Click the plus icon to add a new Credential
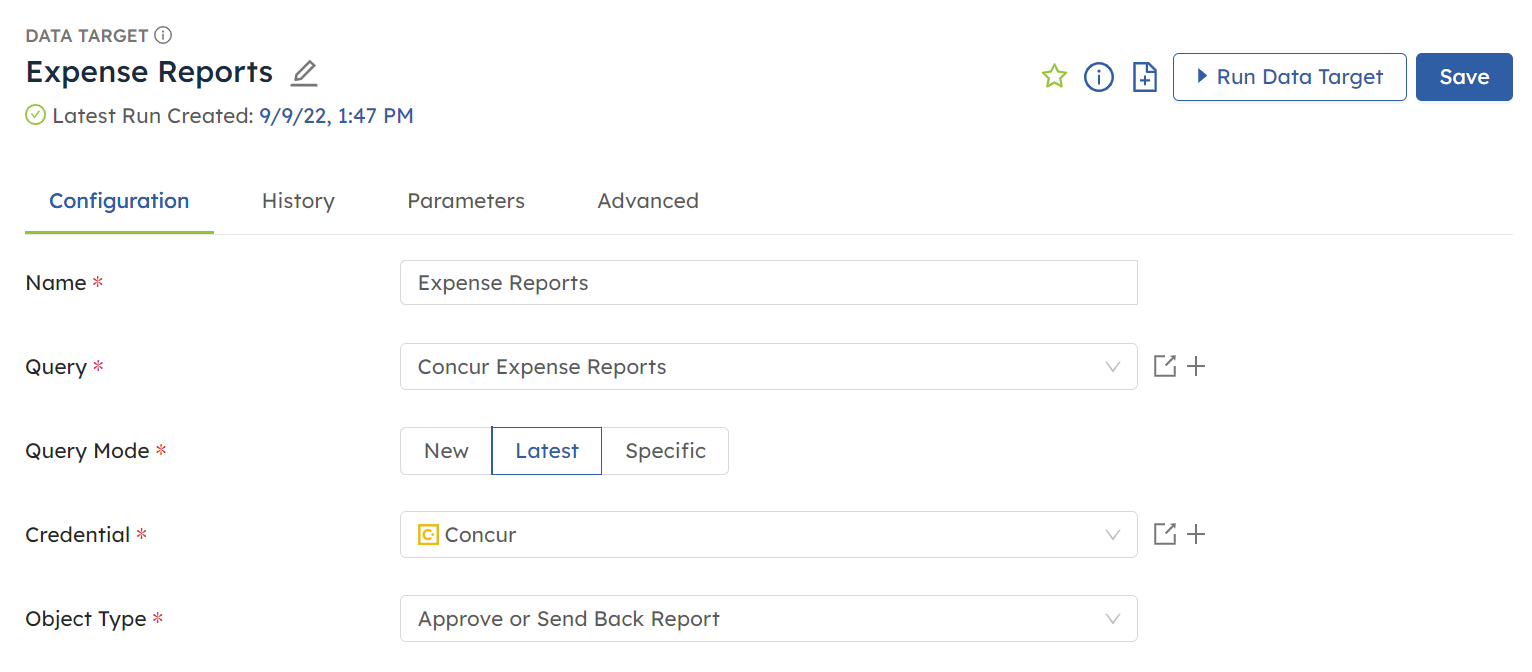Image resolution: width=1532 pixels, height=672 pixels. (x=1196, y=534)
